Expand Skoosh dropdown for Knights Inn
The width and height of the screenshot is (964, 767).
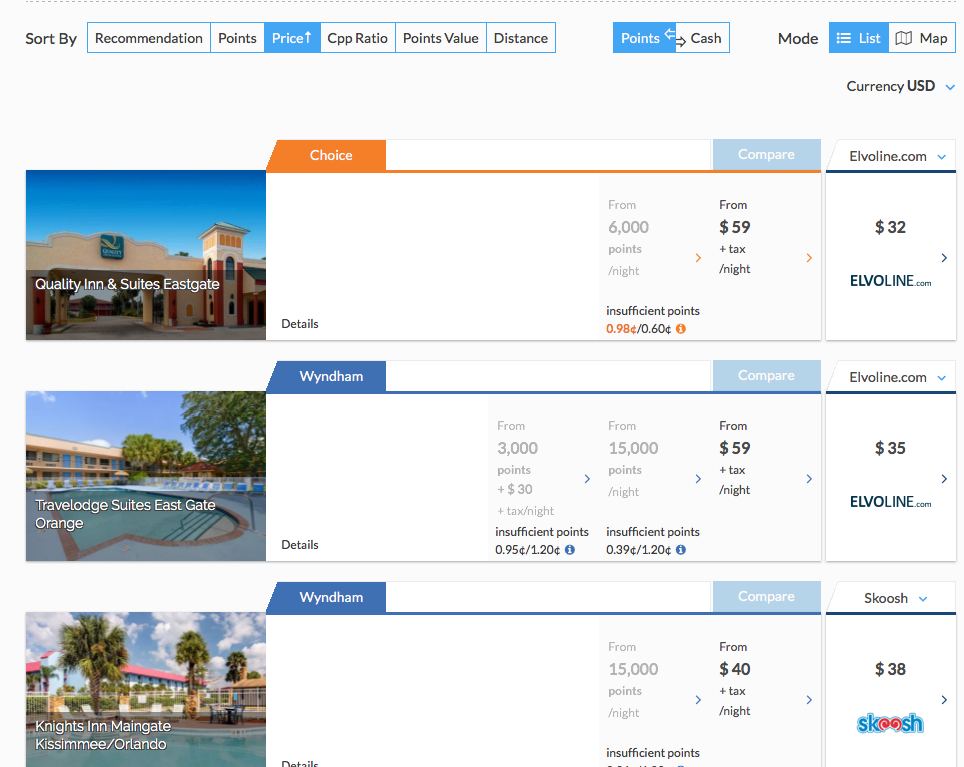pyautogui.click(x=896, y=598)
